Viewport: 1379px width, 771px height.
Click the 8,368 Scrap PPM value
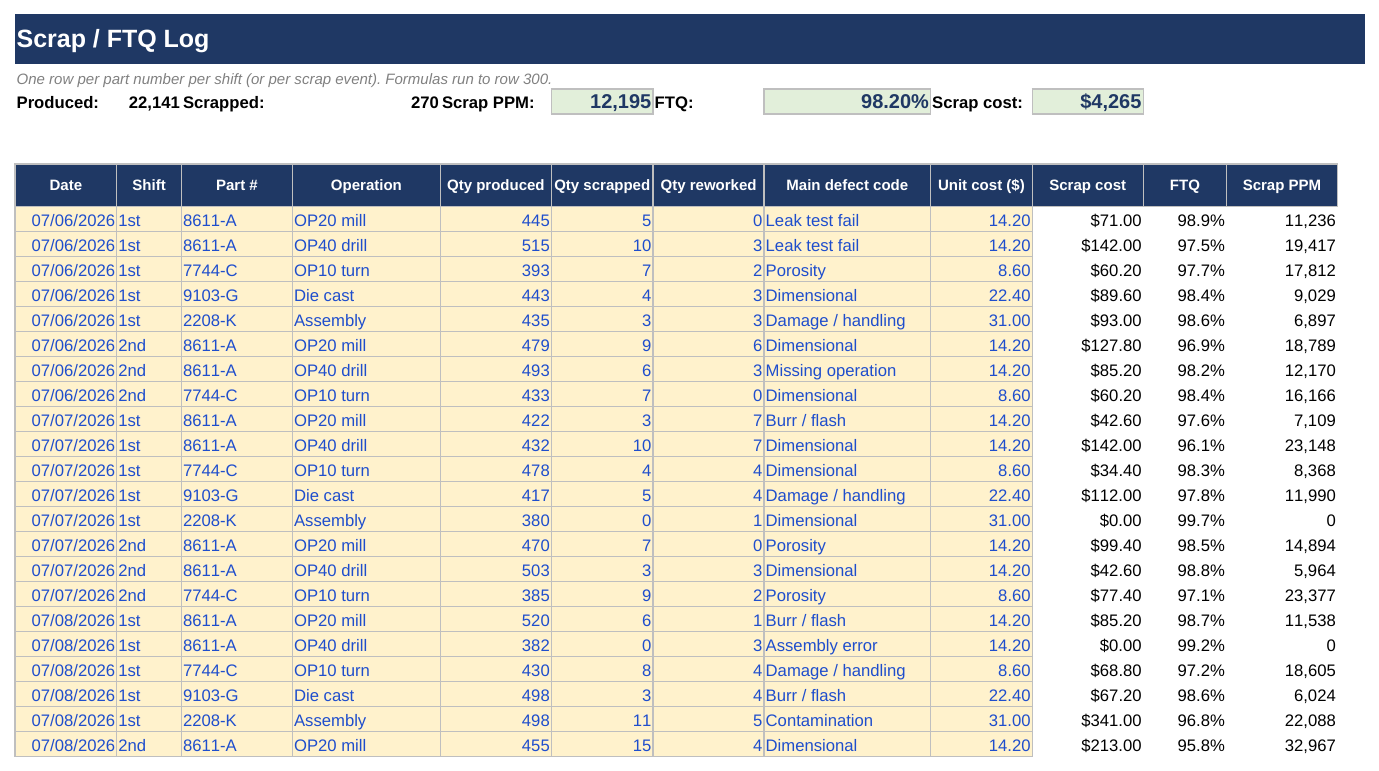click(1282, 470)
